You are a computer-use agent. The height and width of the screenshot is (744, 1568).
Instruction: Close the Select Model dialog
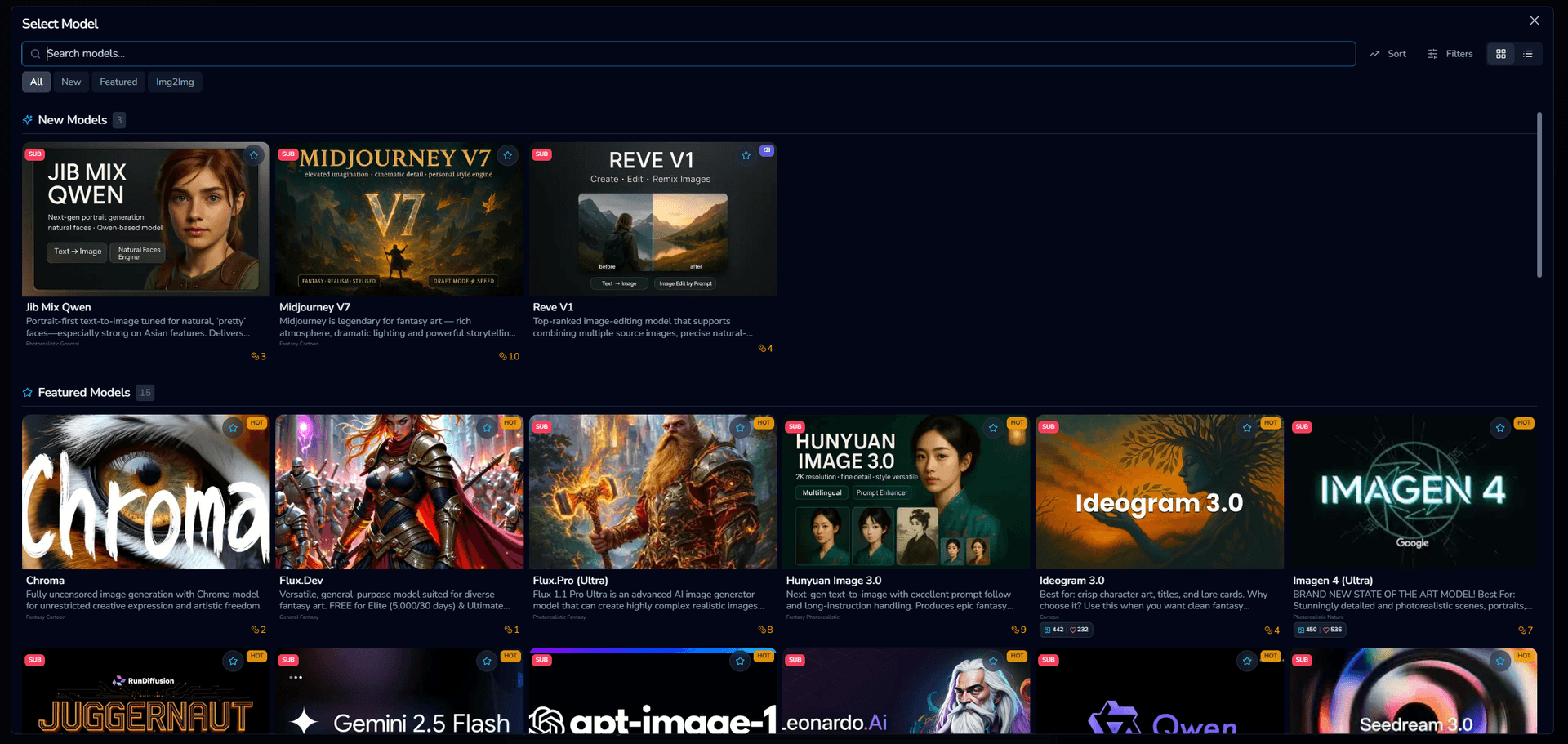1535,21
